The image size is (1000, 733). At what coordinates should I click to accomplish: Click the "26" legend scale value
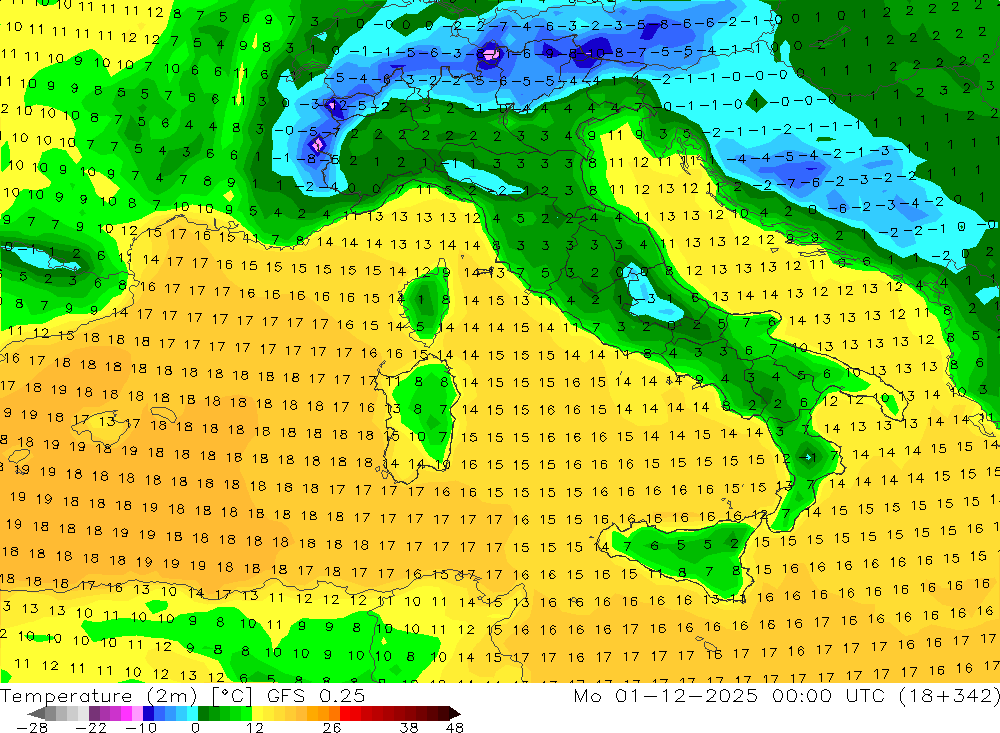click(332, 727)
